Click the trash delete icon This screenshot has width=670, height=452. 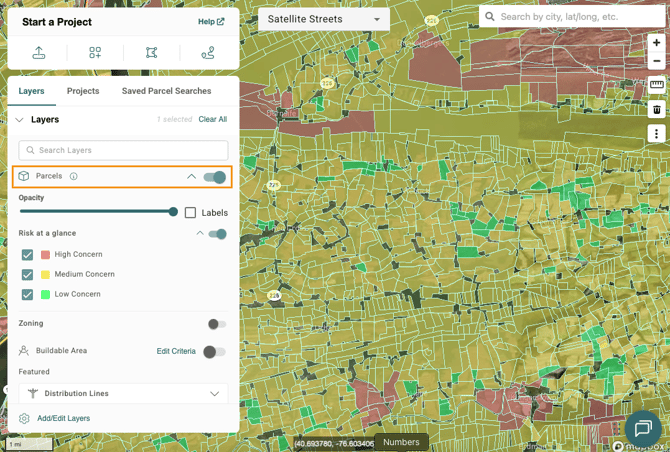[657, 109]
